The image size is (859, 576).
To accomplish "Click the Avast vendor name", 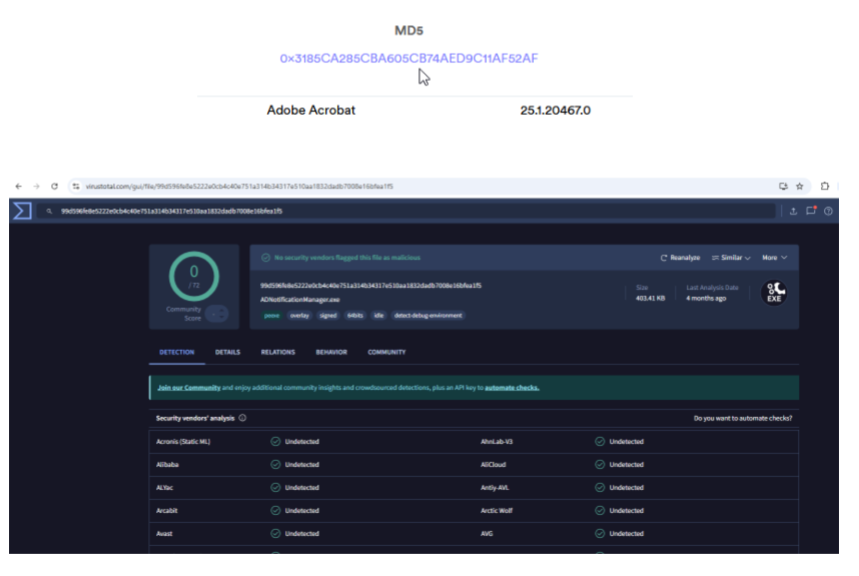I will 164,534.
